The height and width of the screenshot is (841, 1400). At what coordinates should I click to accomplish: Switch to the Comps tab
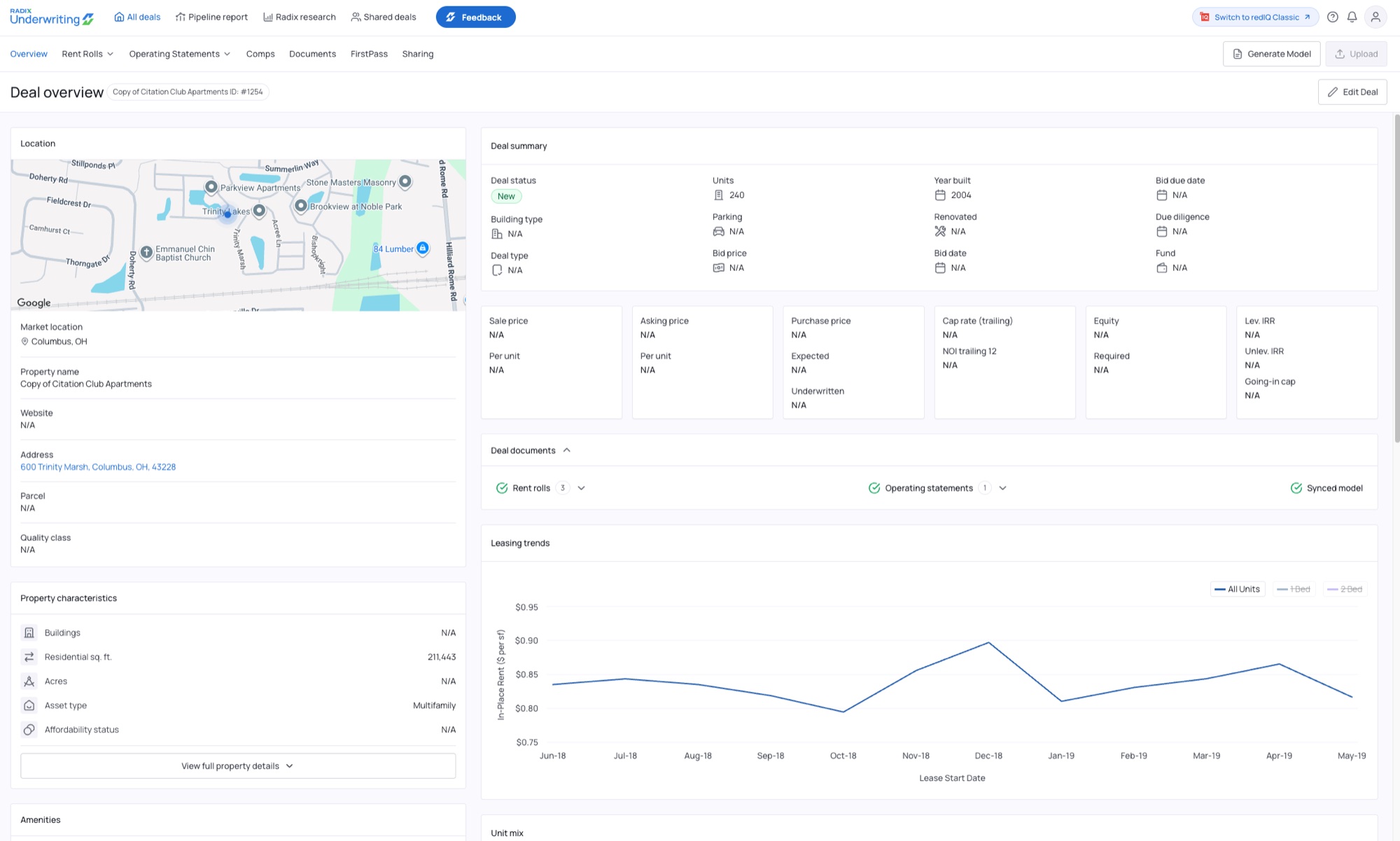[260, 54]
